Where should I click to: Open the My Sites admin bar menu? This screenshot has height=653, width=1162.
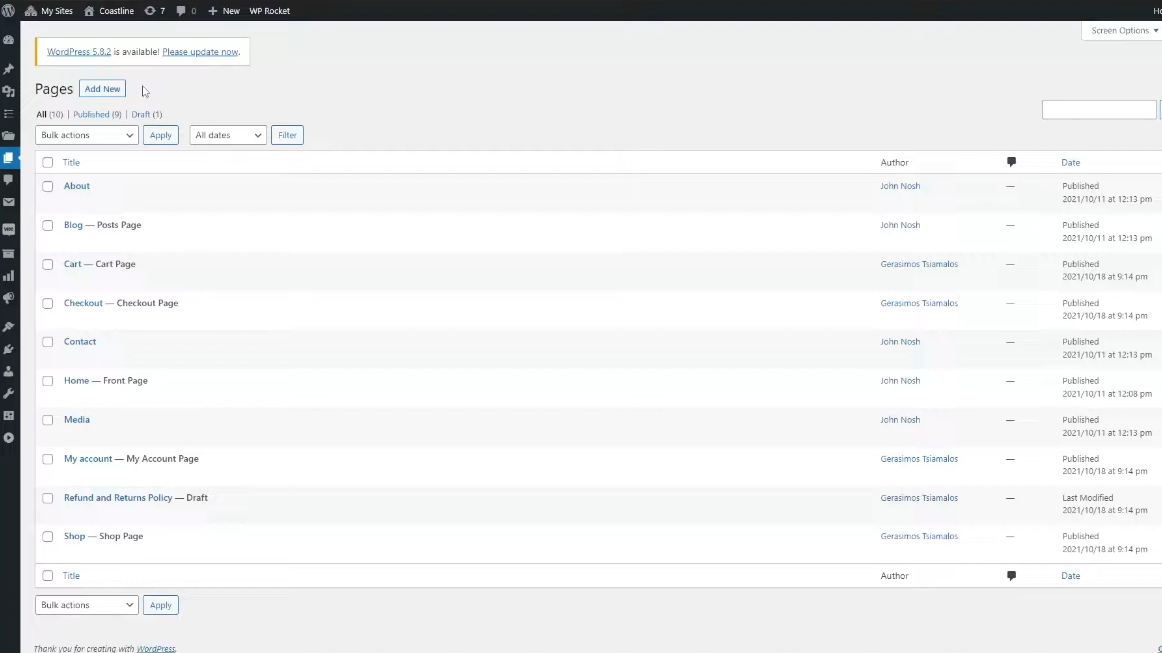click(50, 11)
